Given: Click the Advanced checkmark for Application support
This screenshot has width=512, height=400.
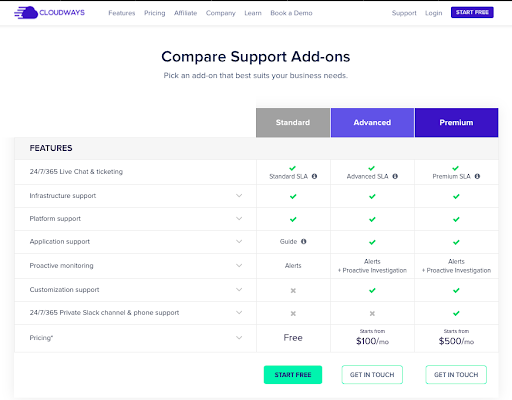Looking at the screenshot, I should 372,242.
